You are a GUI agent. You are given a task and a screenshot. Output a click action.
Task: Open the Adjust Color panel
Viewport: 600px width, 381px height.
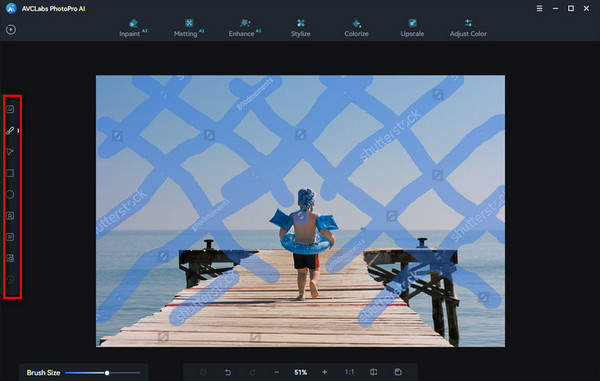(x=468, y=28)
